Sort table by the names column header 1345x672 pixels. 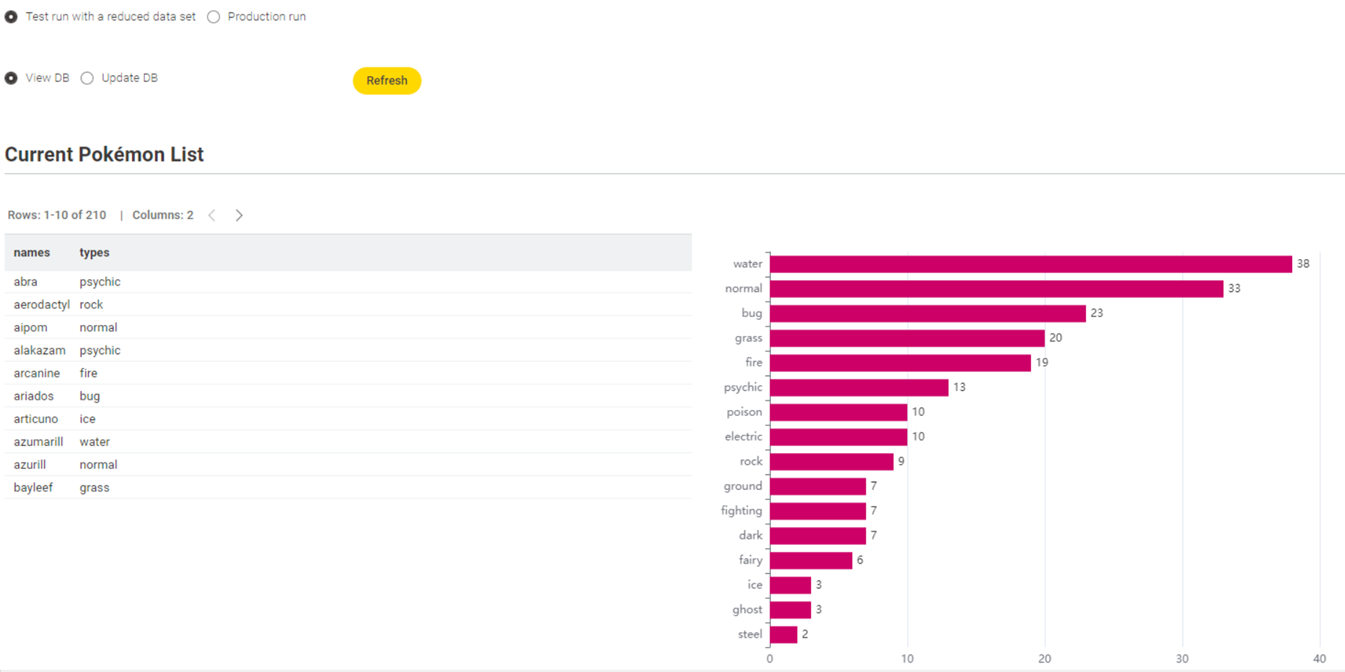click(x=32, y=253)
